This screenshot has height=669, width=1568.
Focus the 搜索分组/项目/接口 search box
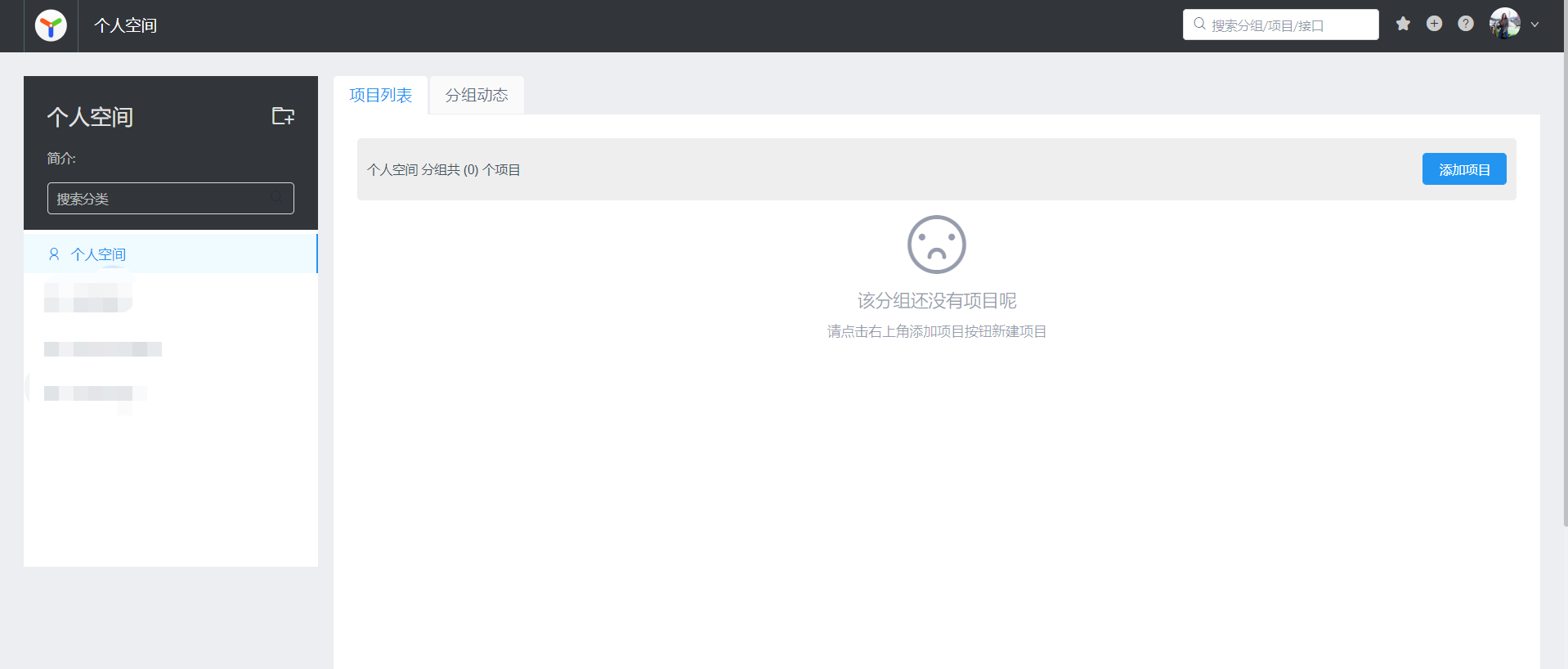click(1280, 25)
